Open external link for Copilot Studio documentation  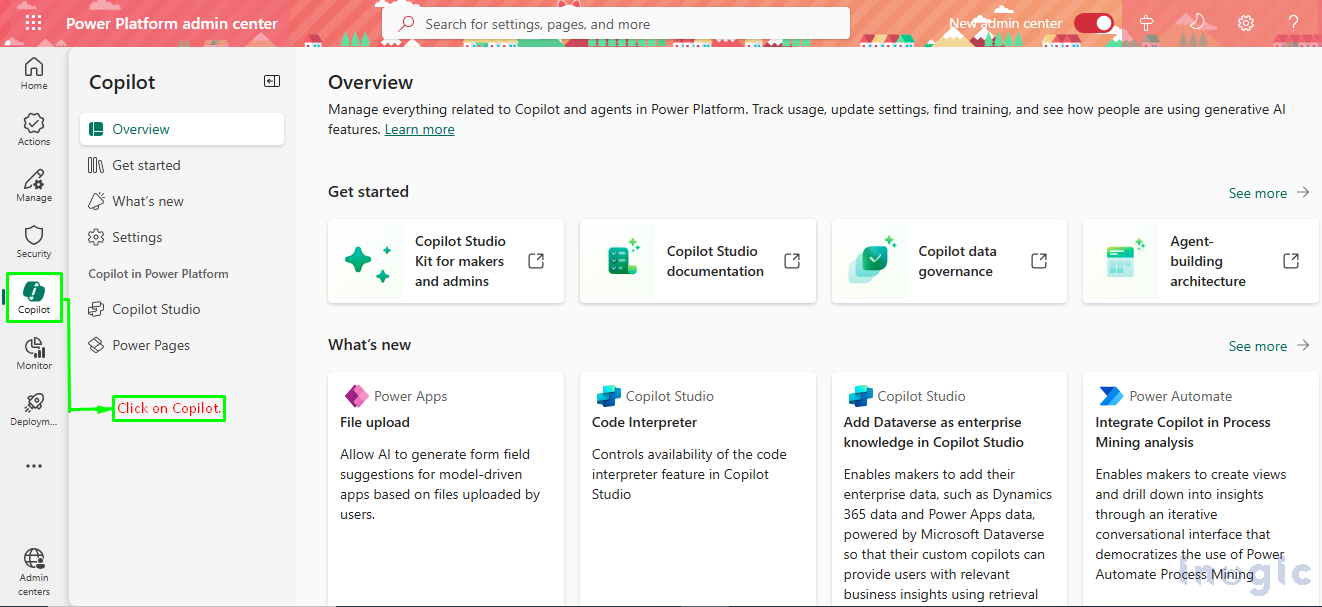792,261
